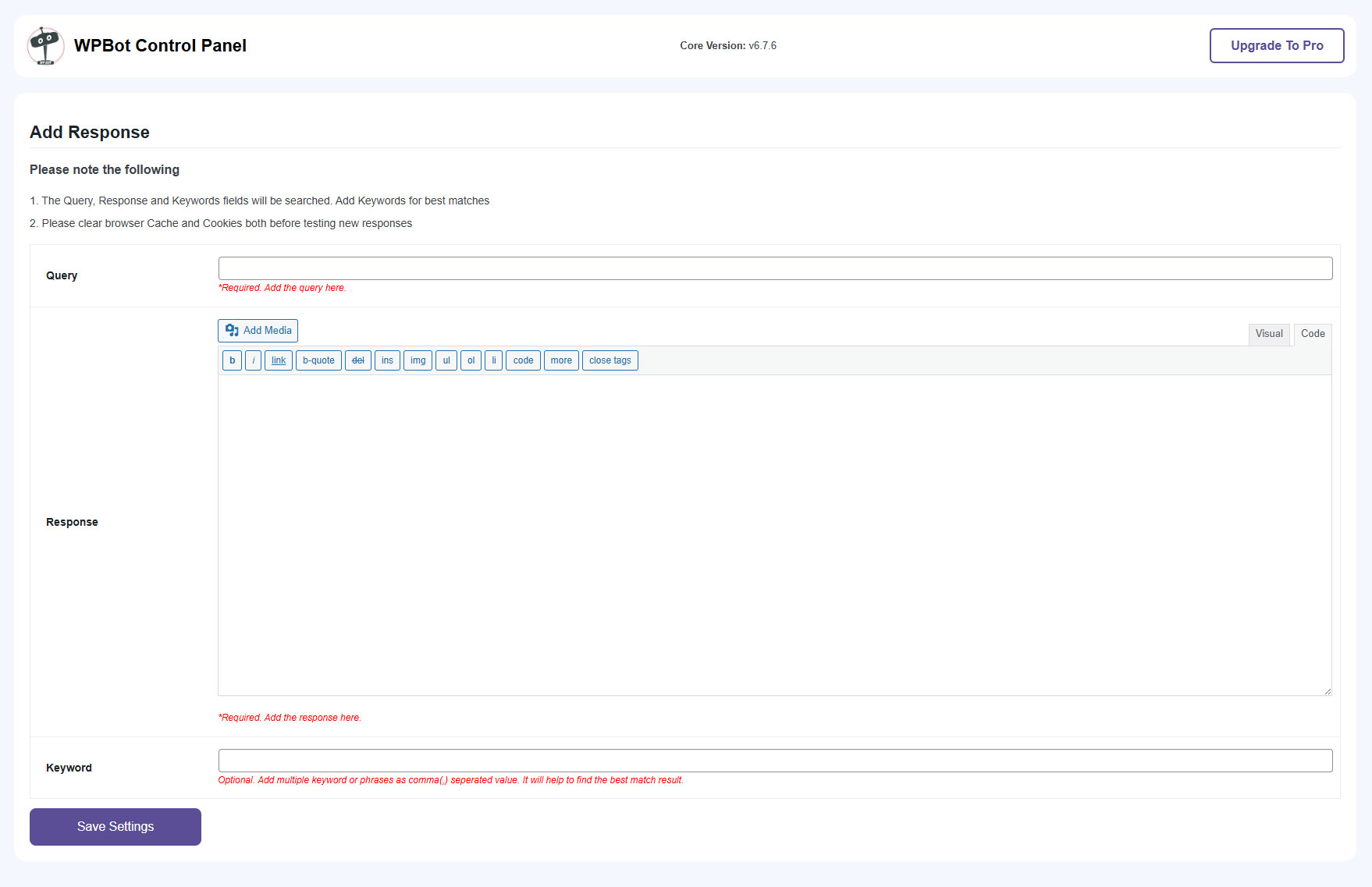This screenshot has width=1372, height=887.
Task: Click Save Settings button
Action: point(116,827)
